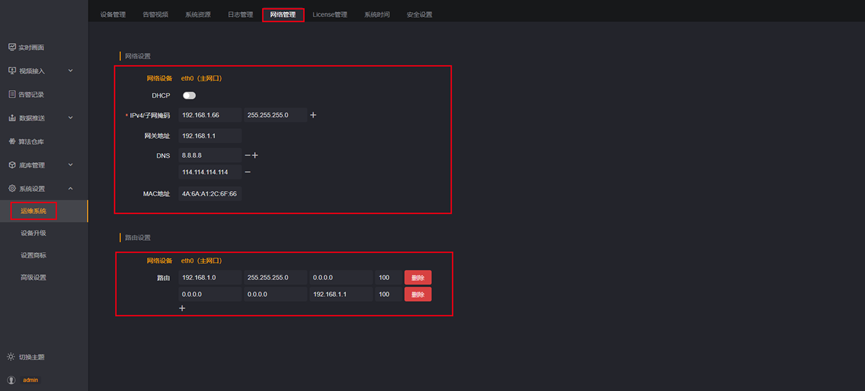Screen dimensions: 865x391
Task: Switch to the 设备管理 tab
Action: click(x=113, y=15)
